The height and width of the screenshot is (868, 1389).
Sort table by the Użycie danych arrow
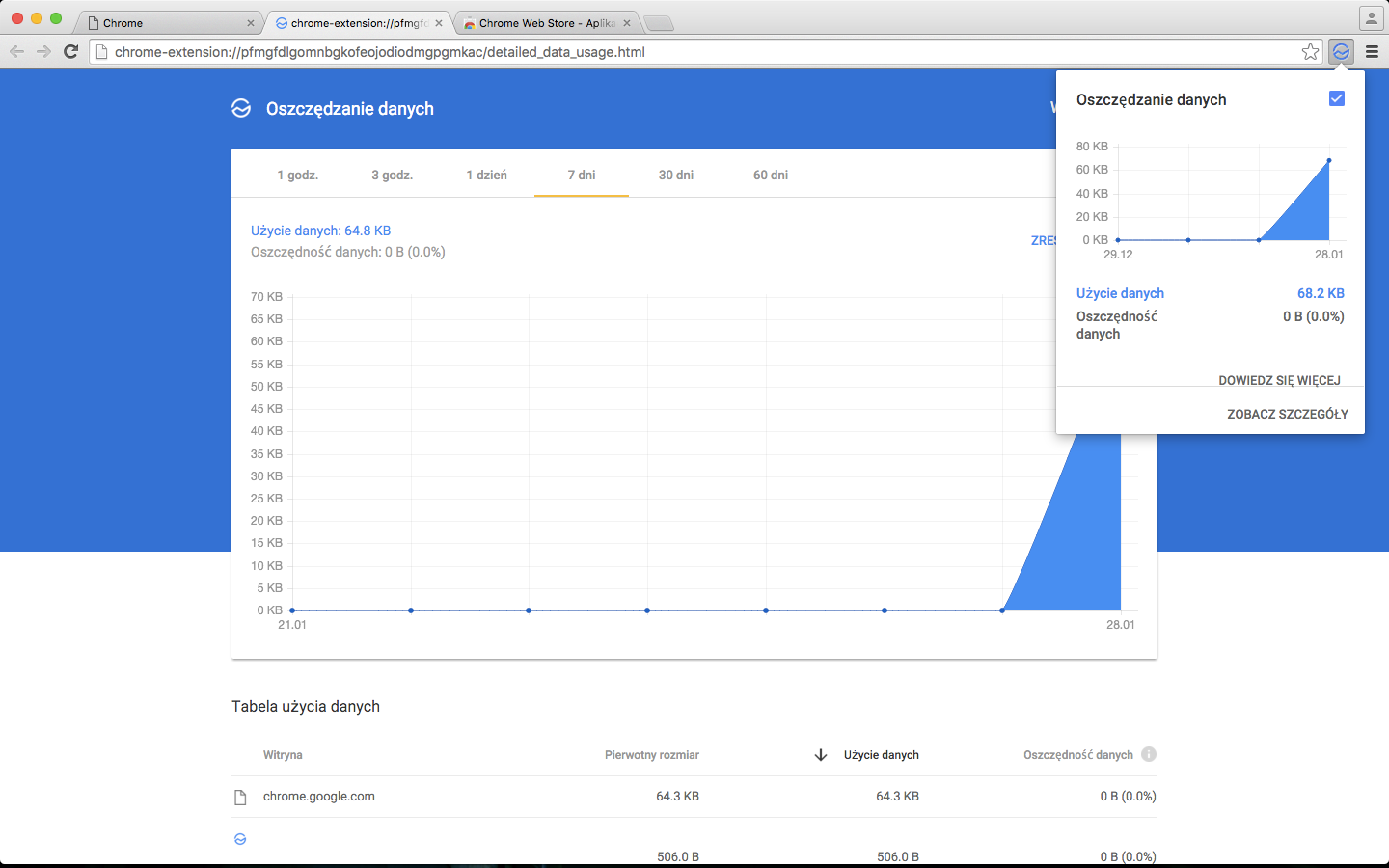coord(821,755)
